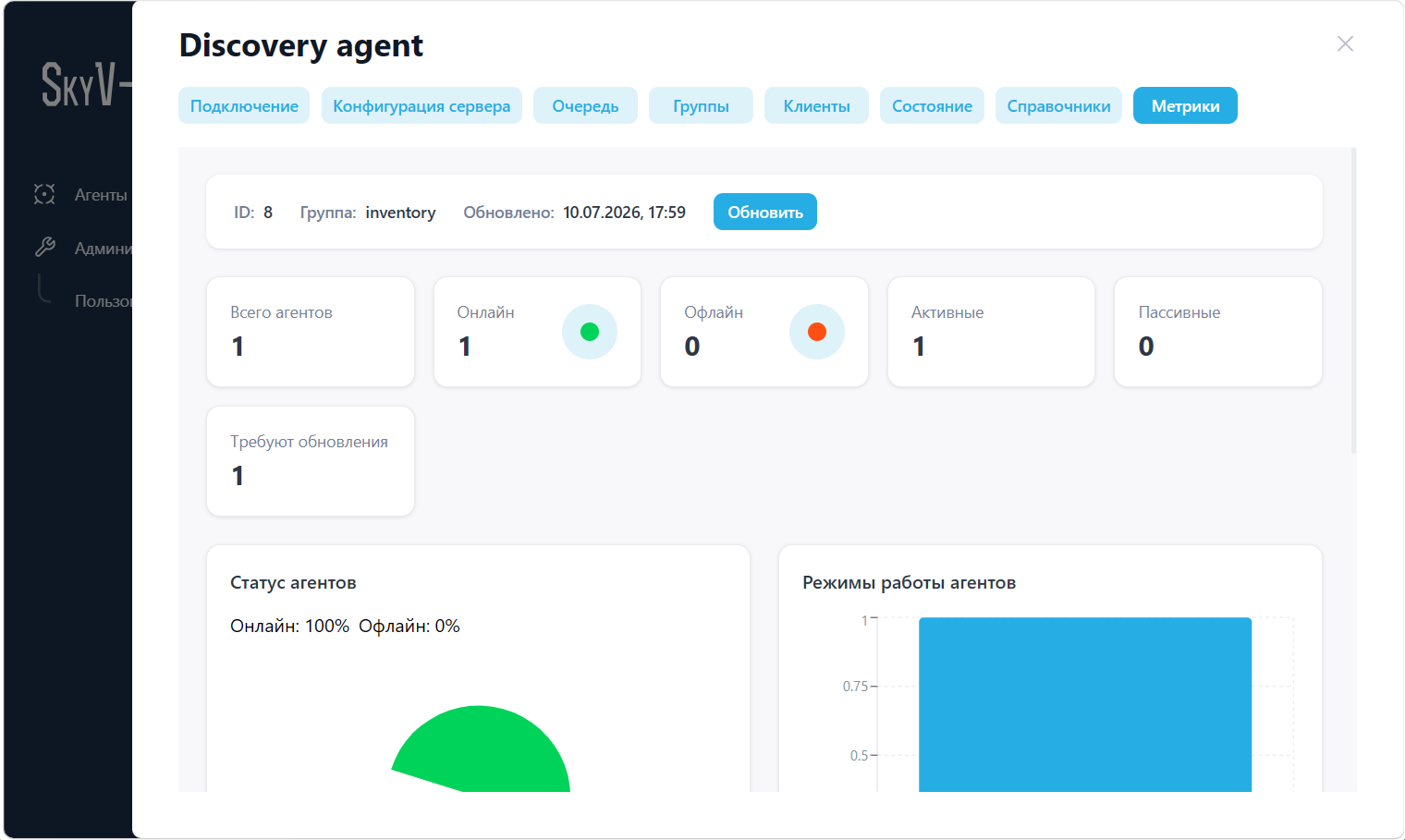Open the wrench administration icon in sidebar
1405x840 pixels.
pyautogui.click(x=44, y=247)
